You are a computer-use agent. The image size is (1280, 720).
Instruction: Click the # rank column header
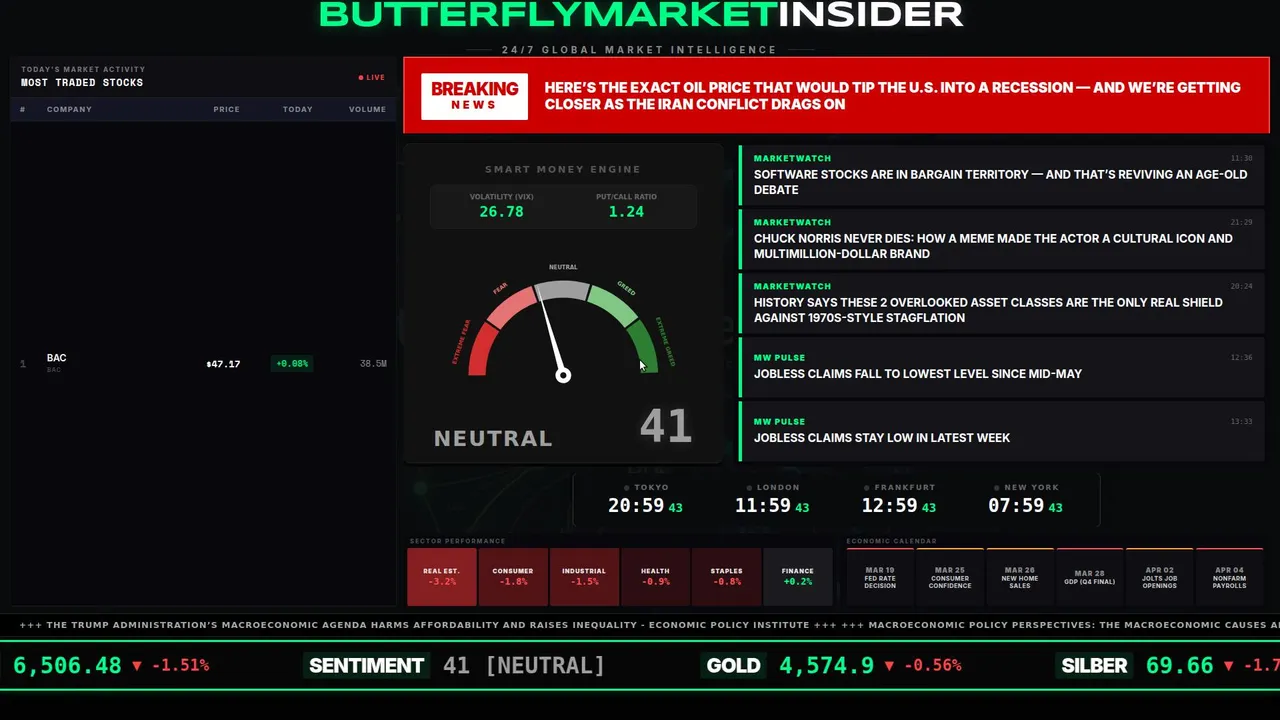click(x=22, y=109)
